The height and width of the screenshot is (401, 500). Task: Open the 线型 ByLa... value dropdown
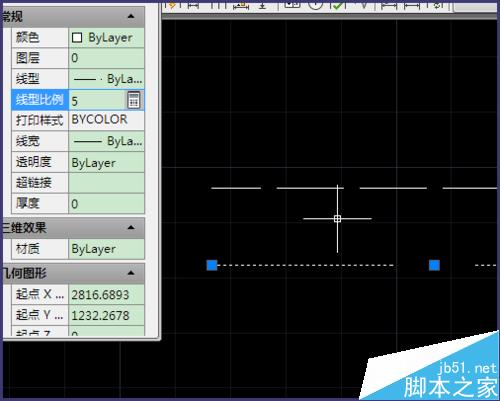point(106,79)
